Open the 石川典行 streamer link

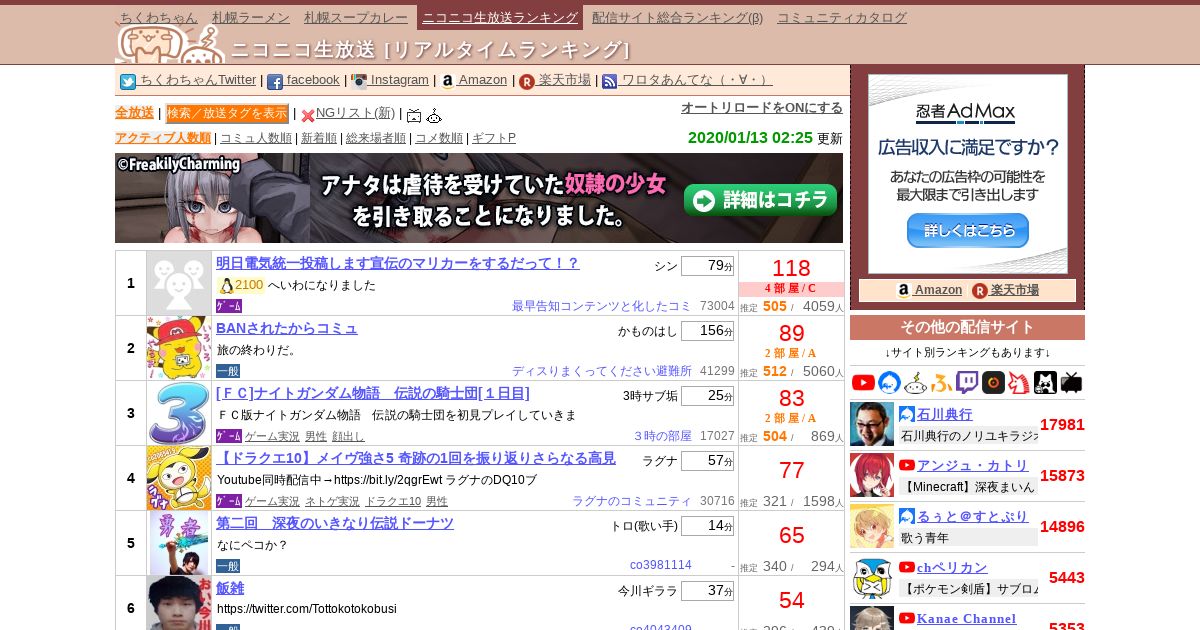(x=944, y=414)
